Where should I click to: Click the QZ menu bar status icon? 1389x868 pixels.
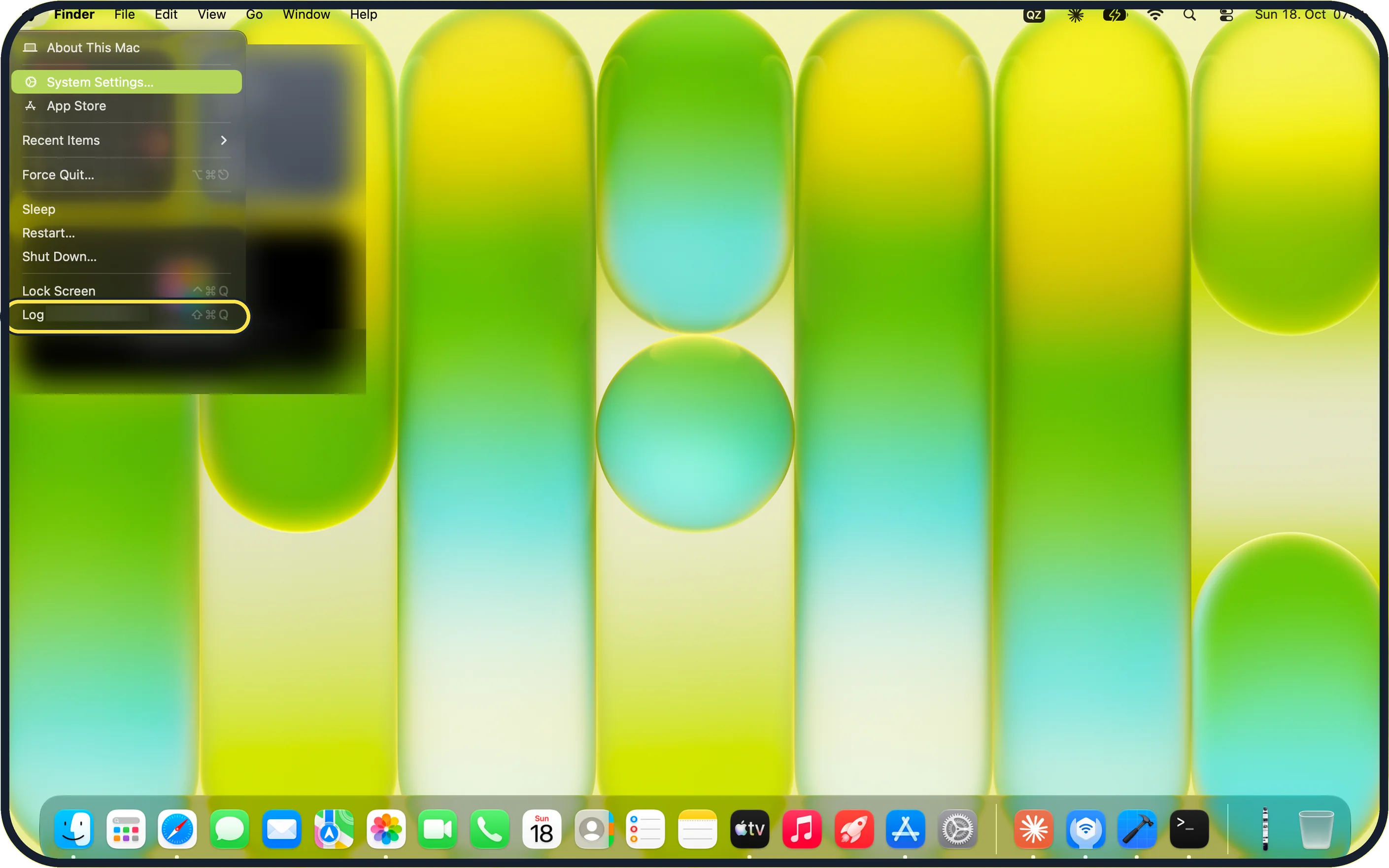pyautogui.click(x=1034, y=15)
